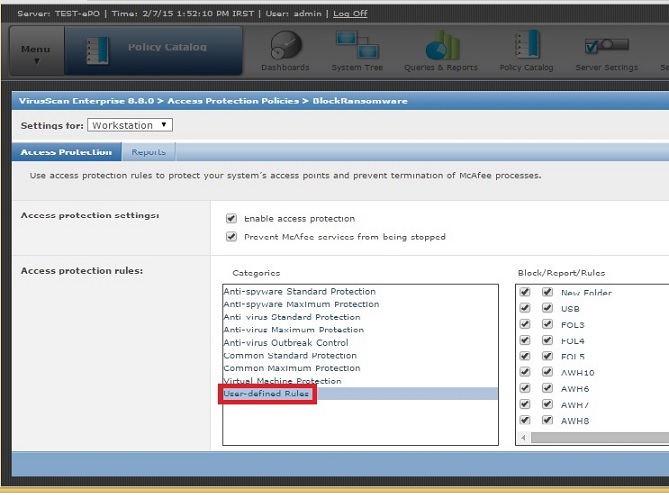Open the Menu dropdown button
Screen dimensions: 669x495
coord(35,52)
